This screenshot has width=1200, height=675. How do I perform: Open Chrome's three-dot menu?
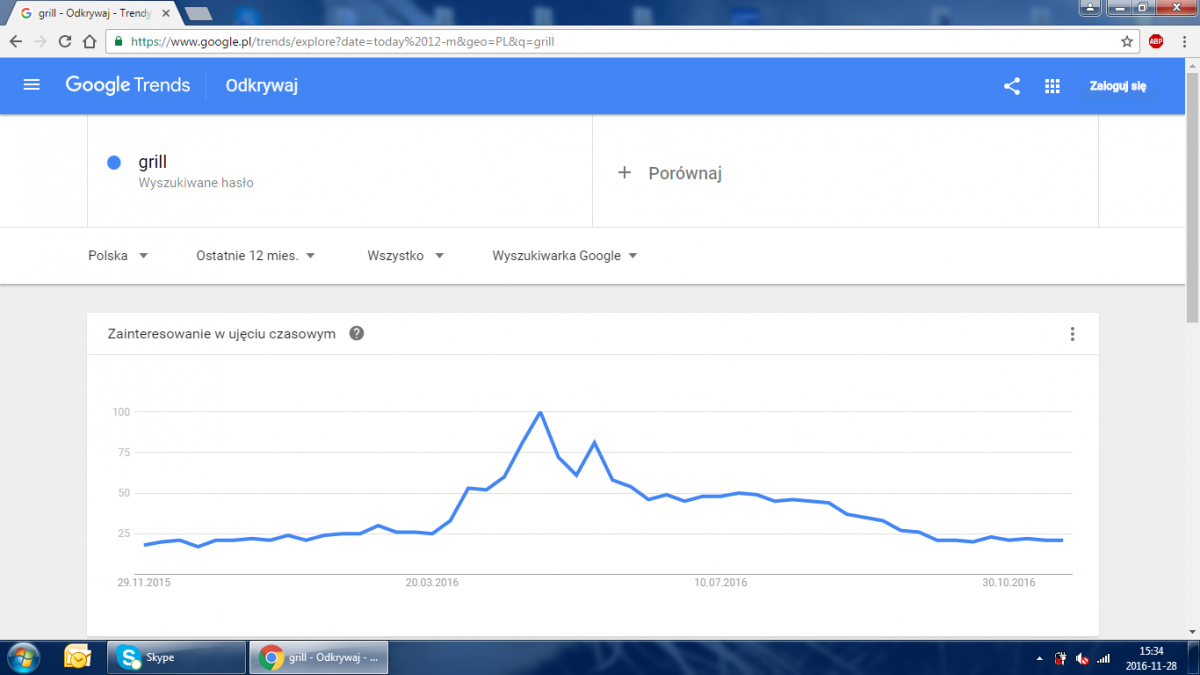(1183, 42)
